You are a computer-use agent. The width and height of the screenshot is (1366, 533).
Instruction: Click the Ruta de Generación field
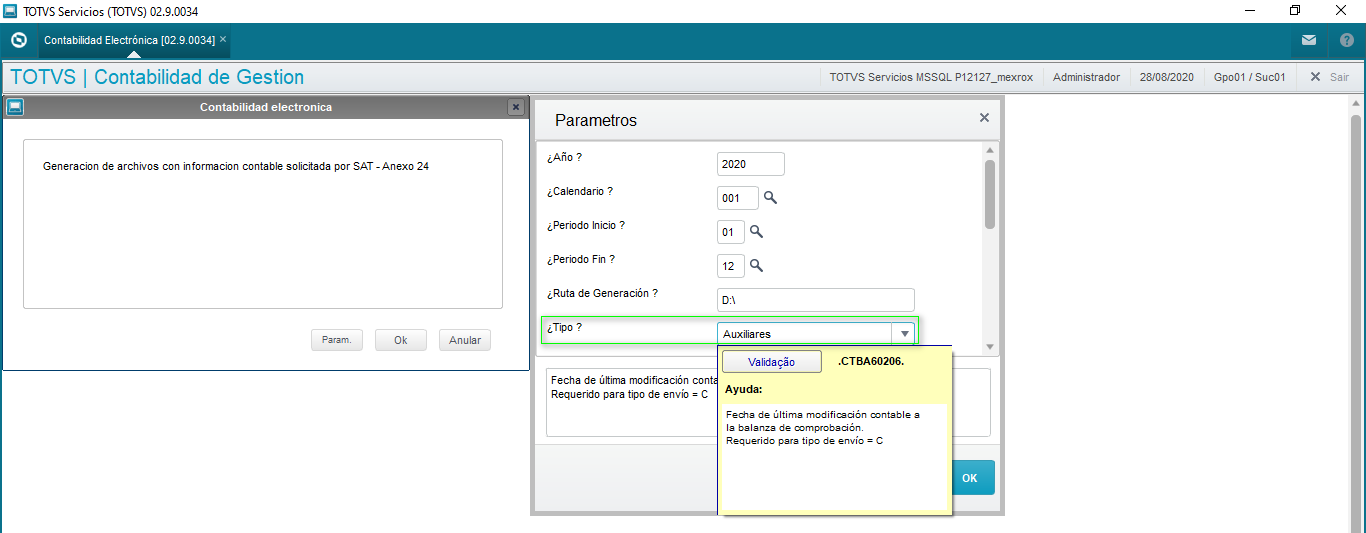[816, 300]
